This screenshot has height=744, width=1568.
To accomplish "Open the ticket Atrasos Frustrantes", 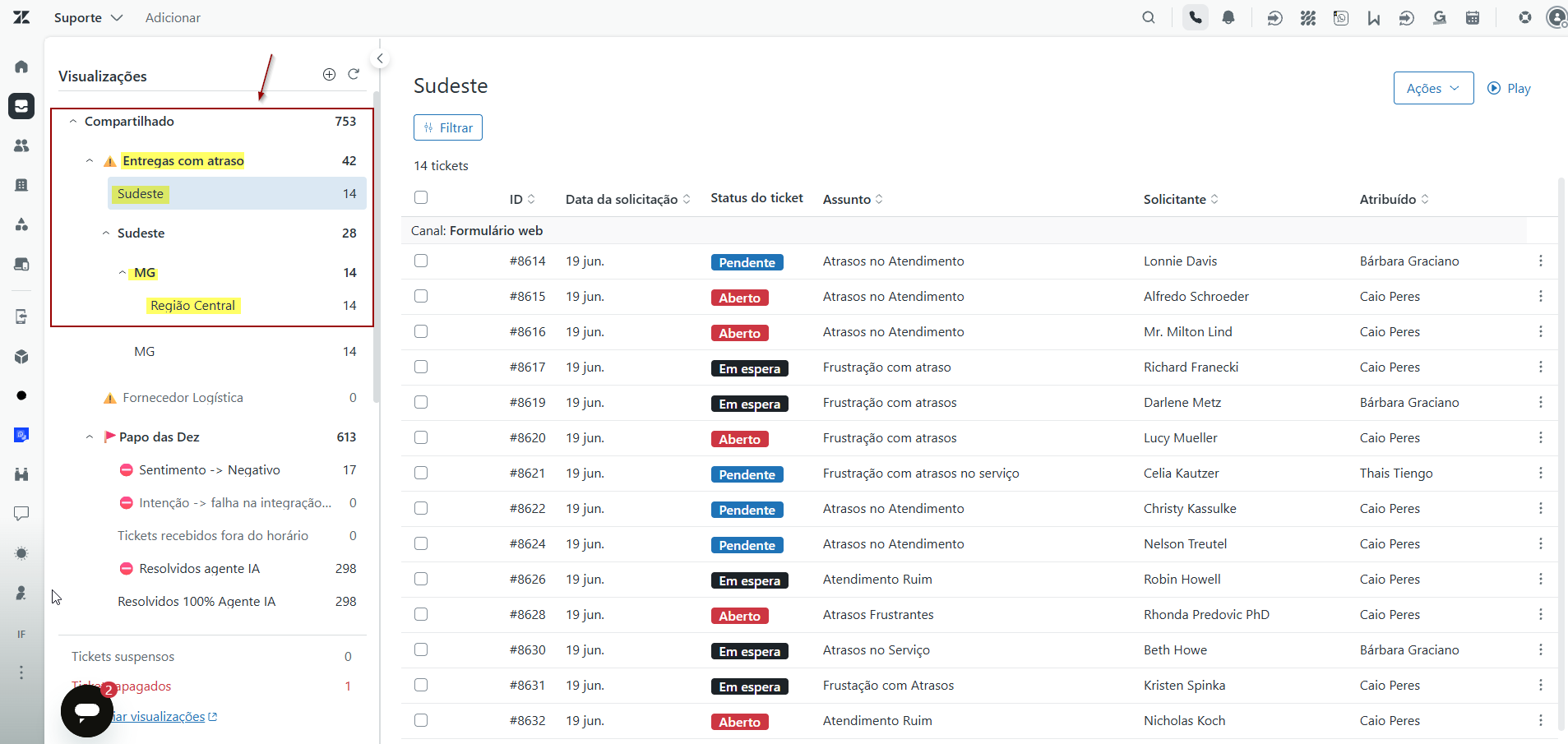I will tap(878, 614).
